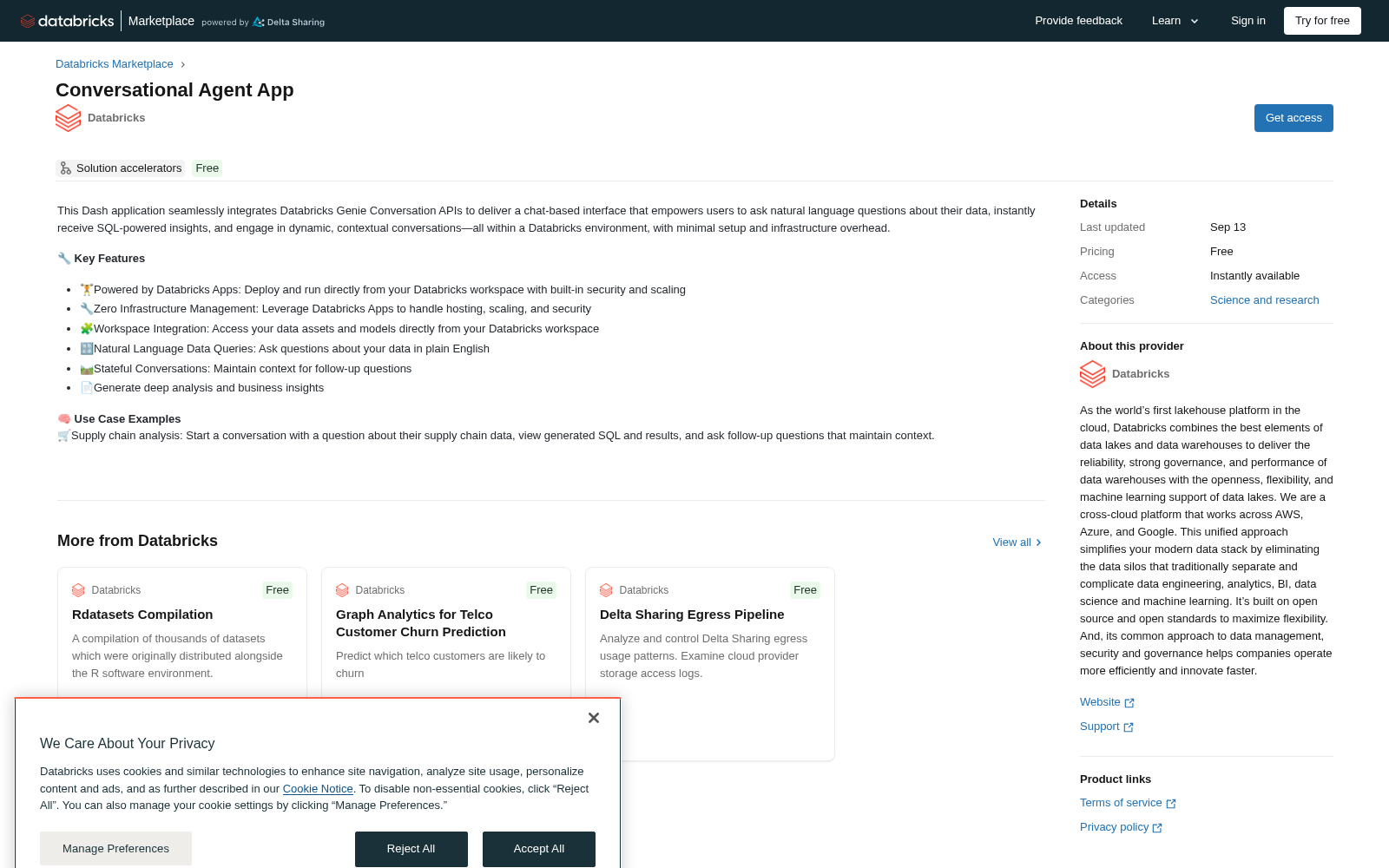The width and height of the screenshot is (1389, 868).
Task: Click the 'Key Features' heading
Action: tap(109, 259)
